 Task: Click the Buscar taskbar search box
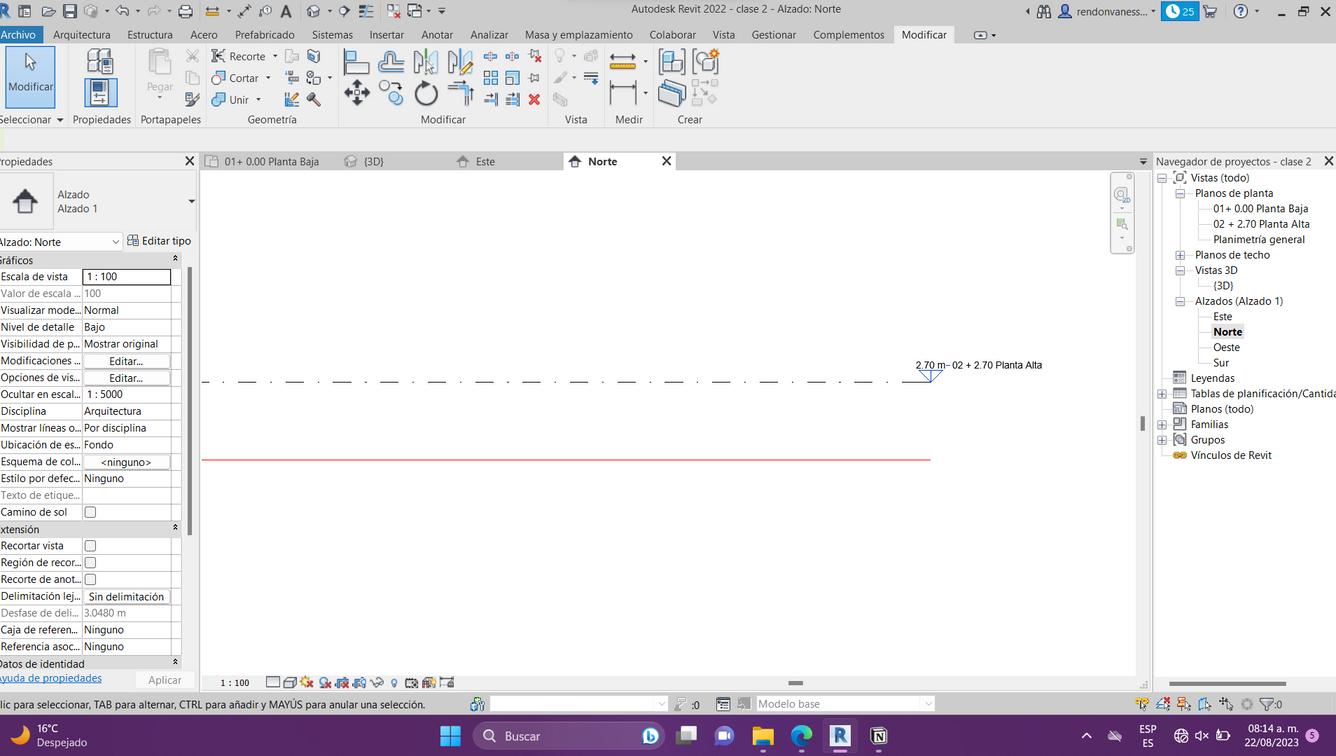click(x=569, y=736)
